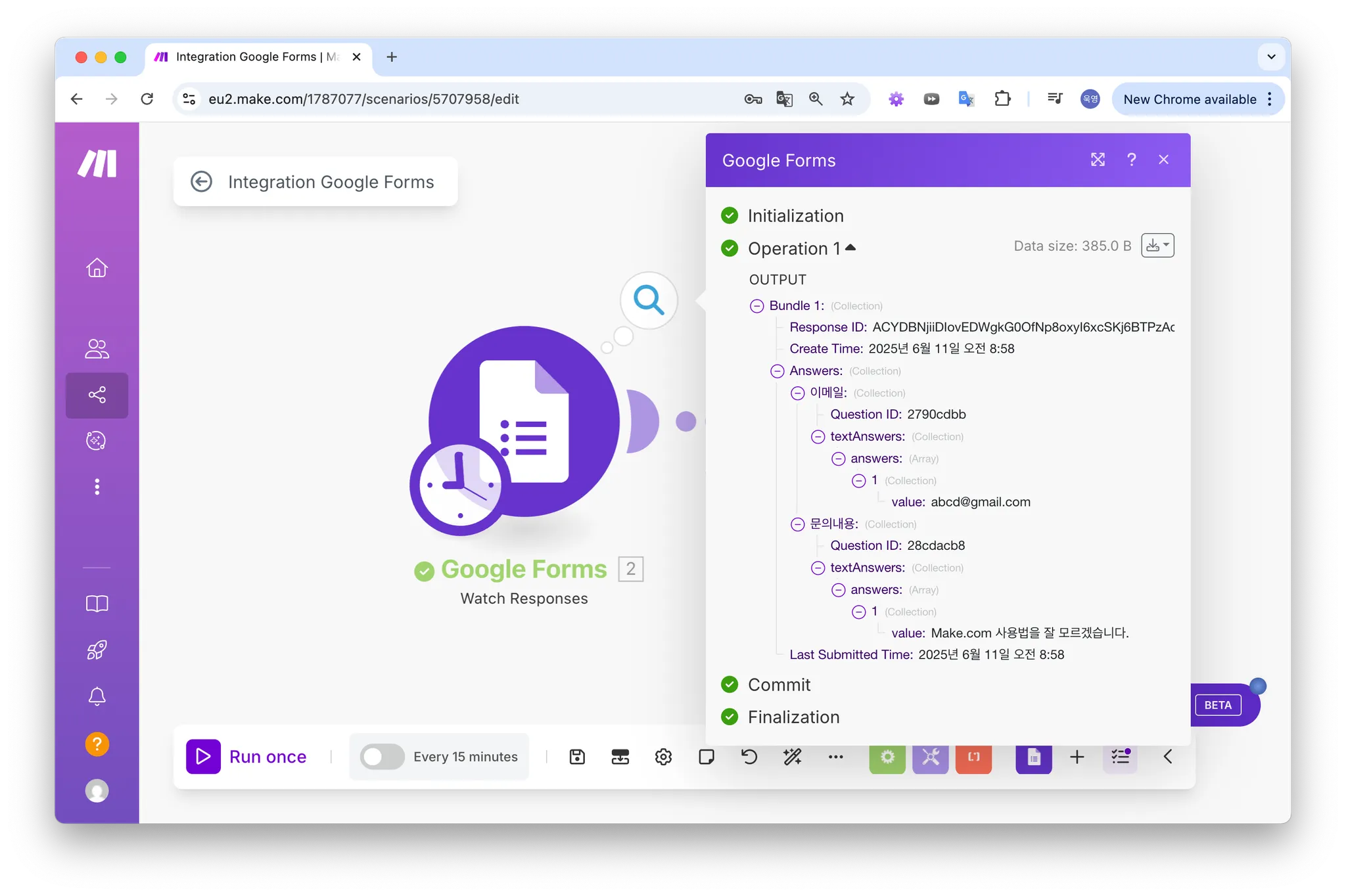Open Google Translate icon in address bar
Image resolution: width=1346 pixels, height=896 pixels.
[784, 99]
